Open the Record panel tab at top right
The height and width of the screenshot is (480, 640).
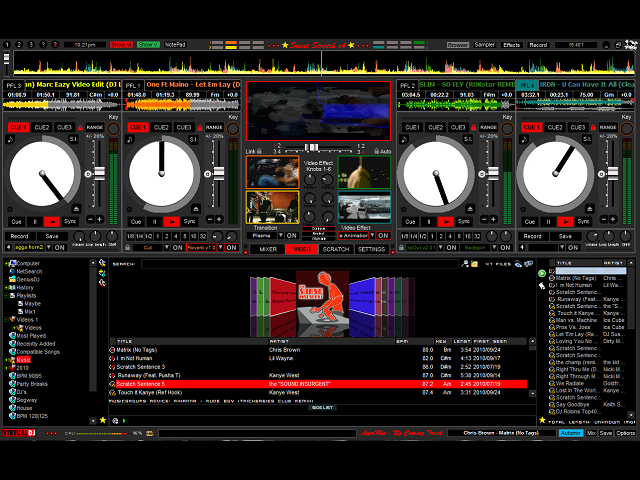pyautogui.click(x=538, y=44)
